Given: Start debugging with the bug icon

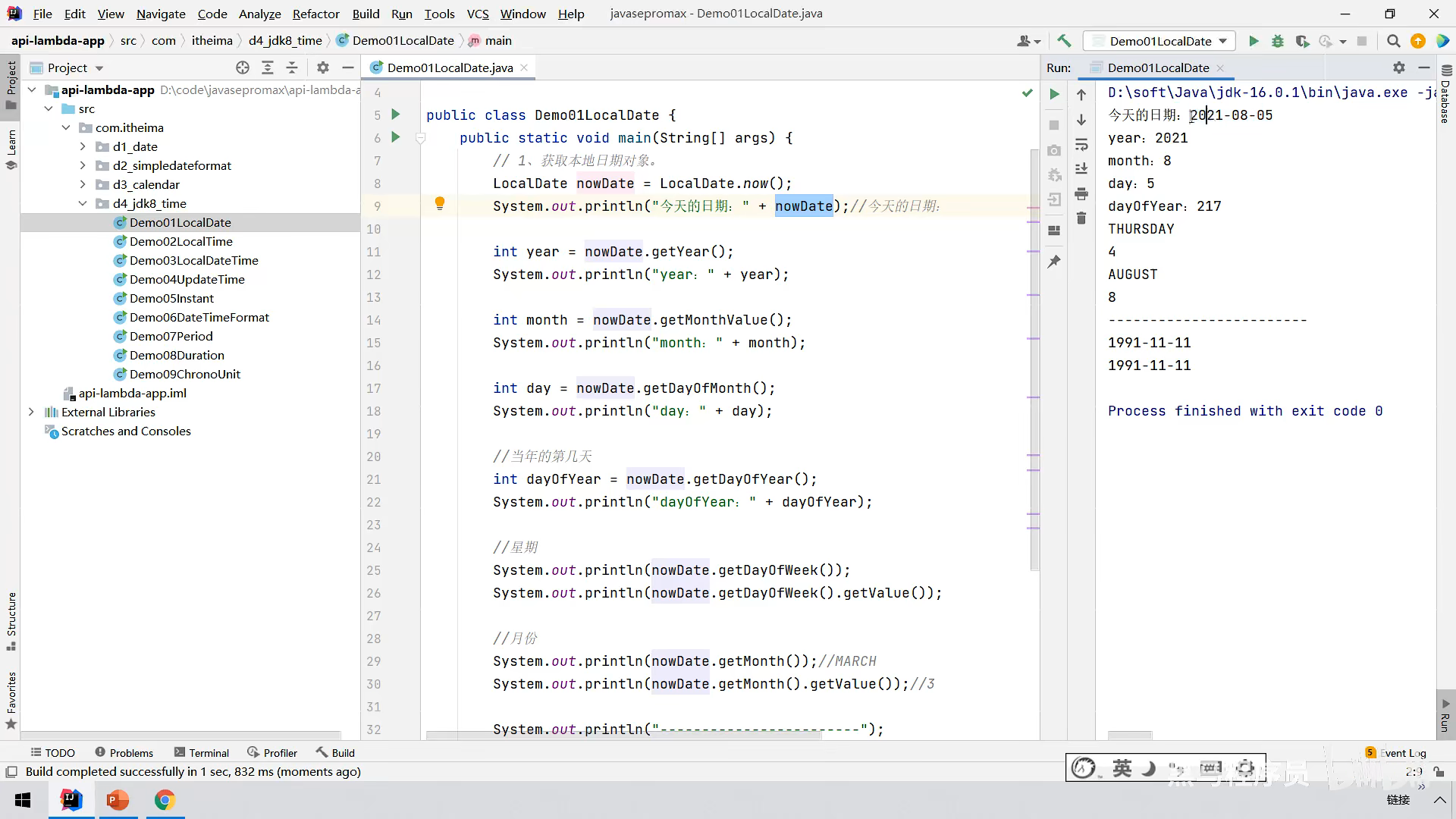Looking at the screenshot, I should [x=1278, y=41].
